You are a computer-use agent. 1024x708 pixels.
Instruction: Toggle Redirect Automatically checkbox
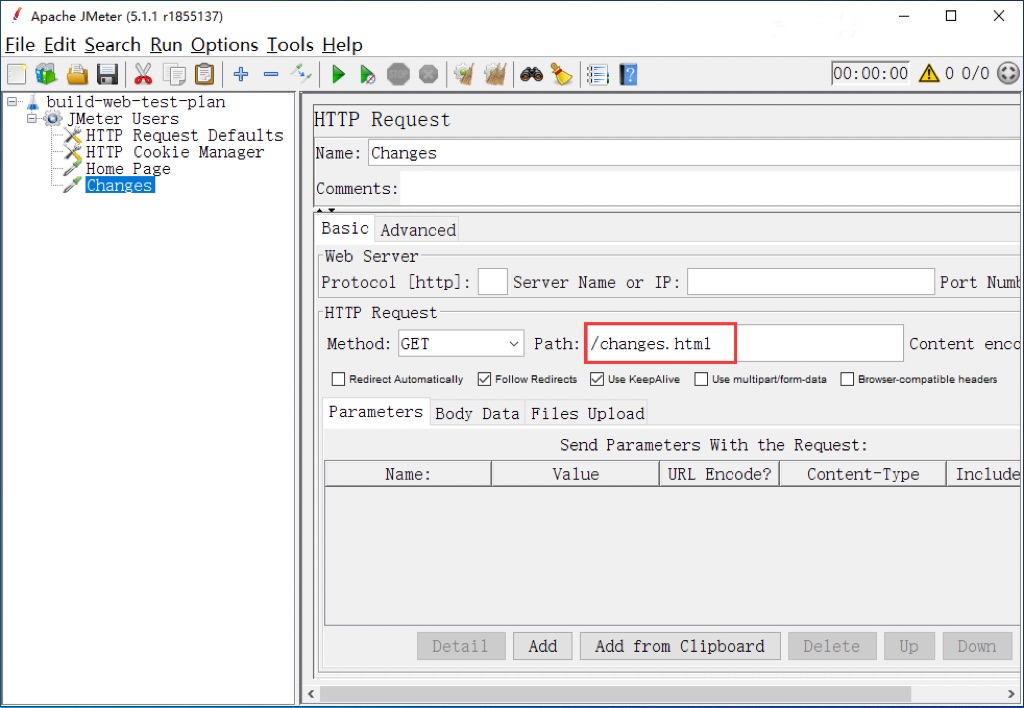[x=338, y=379]
